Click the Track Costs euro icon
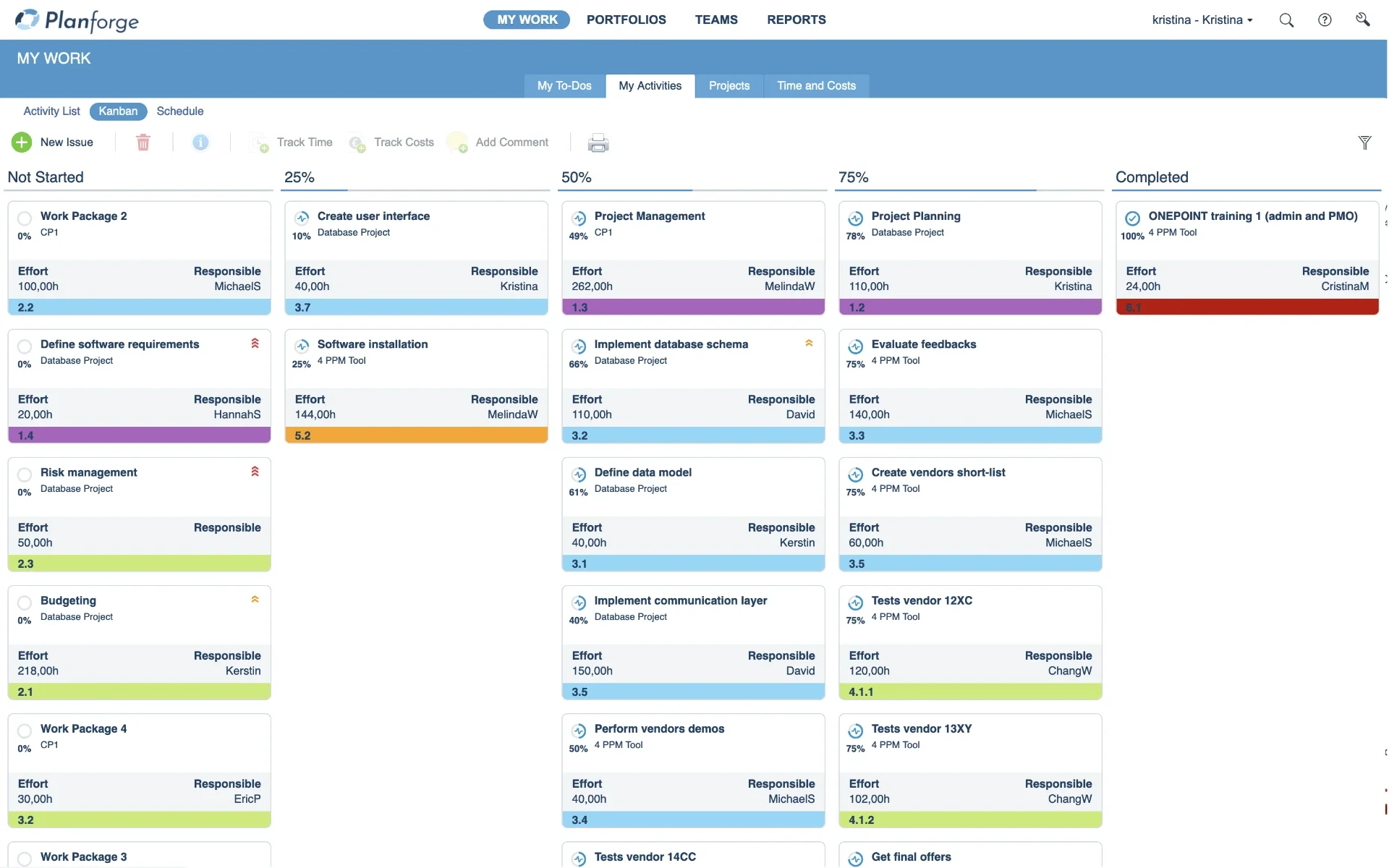The width and height of the screenshot is (1389, 868). tap(357, 144)
